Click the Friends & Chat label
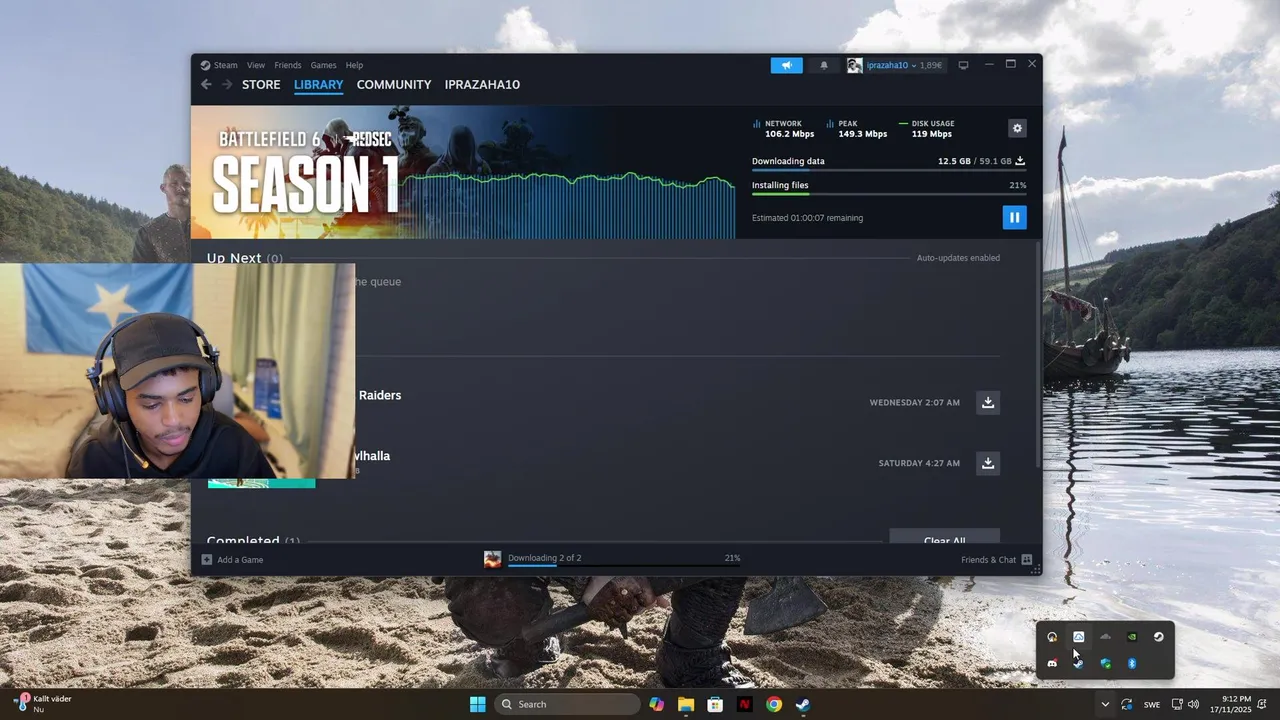Image resolution: width=1280 pixels, height=720 pixels. pos(988,560)
